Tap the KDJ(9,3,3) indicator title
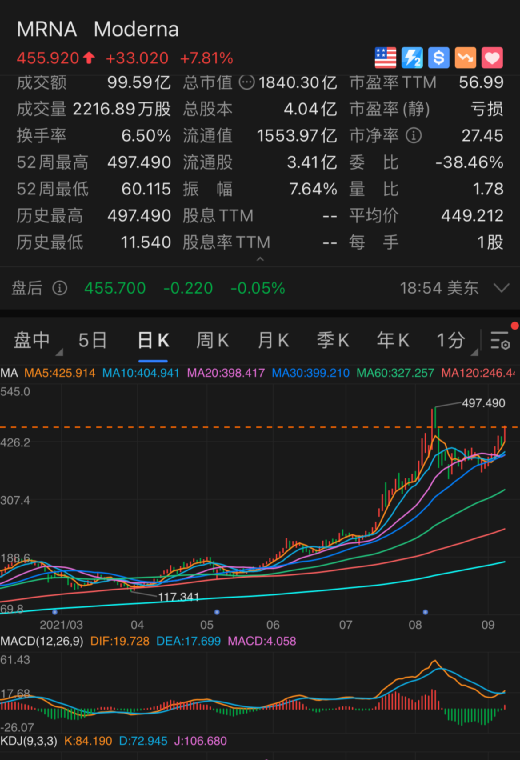This screenshot has height=760, width=520. point(29,741)
